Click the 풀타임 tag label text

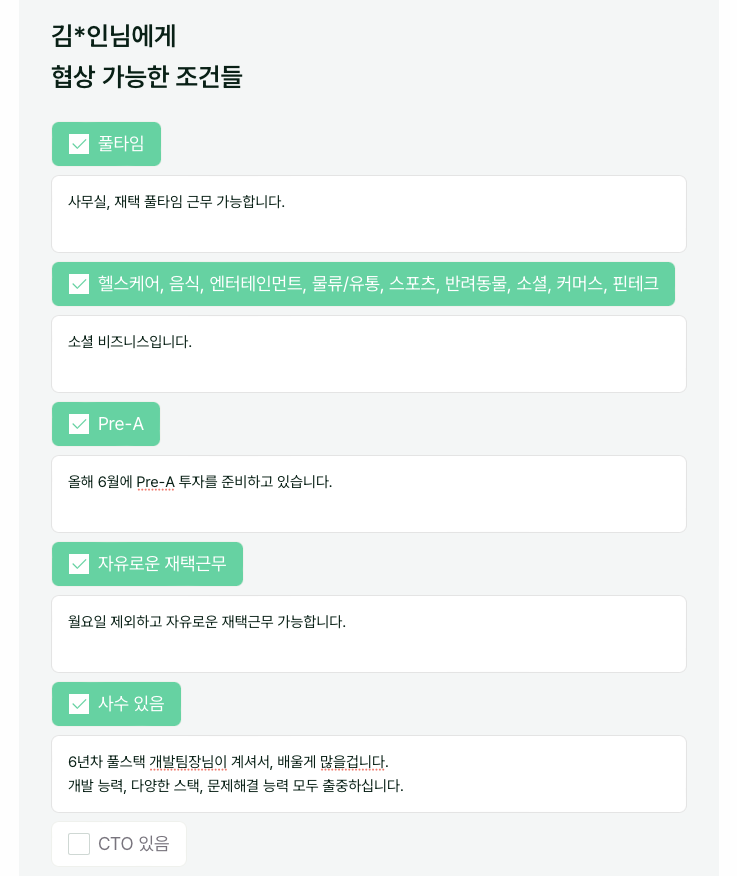121,144
